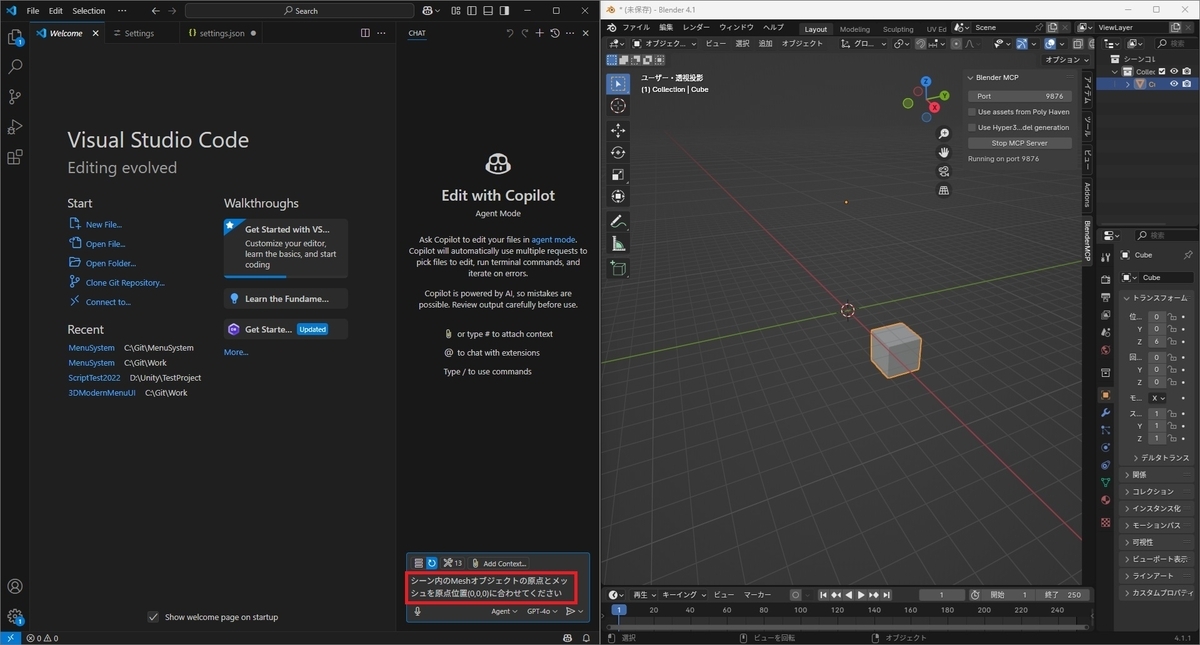This screenshot has height=645, width=1200.
Task: Click the Port field showing 9876
Action: click(x=1020, y=96)
